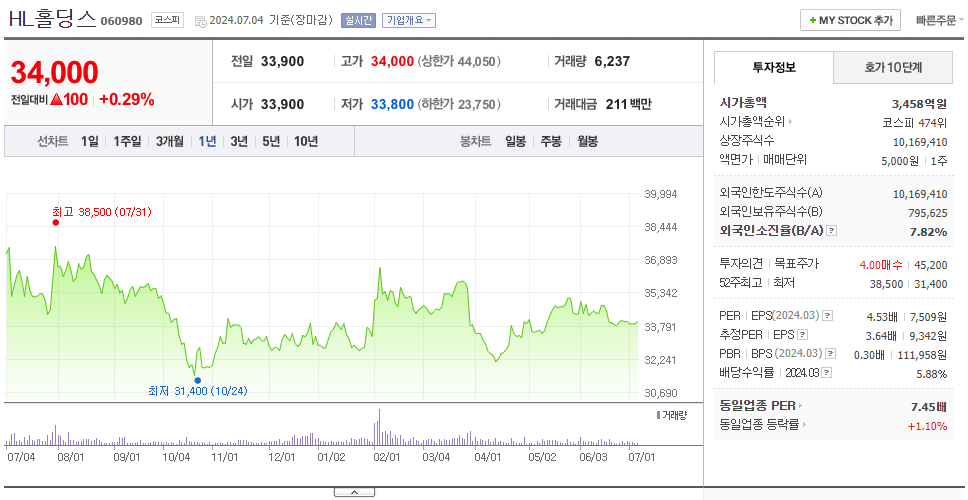The height and width of the screenshot is (500, 968).
Task: Click the 코스피 474위 ranking value
Action: coord(915,122)
